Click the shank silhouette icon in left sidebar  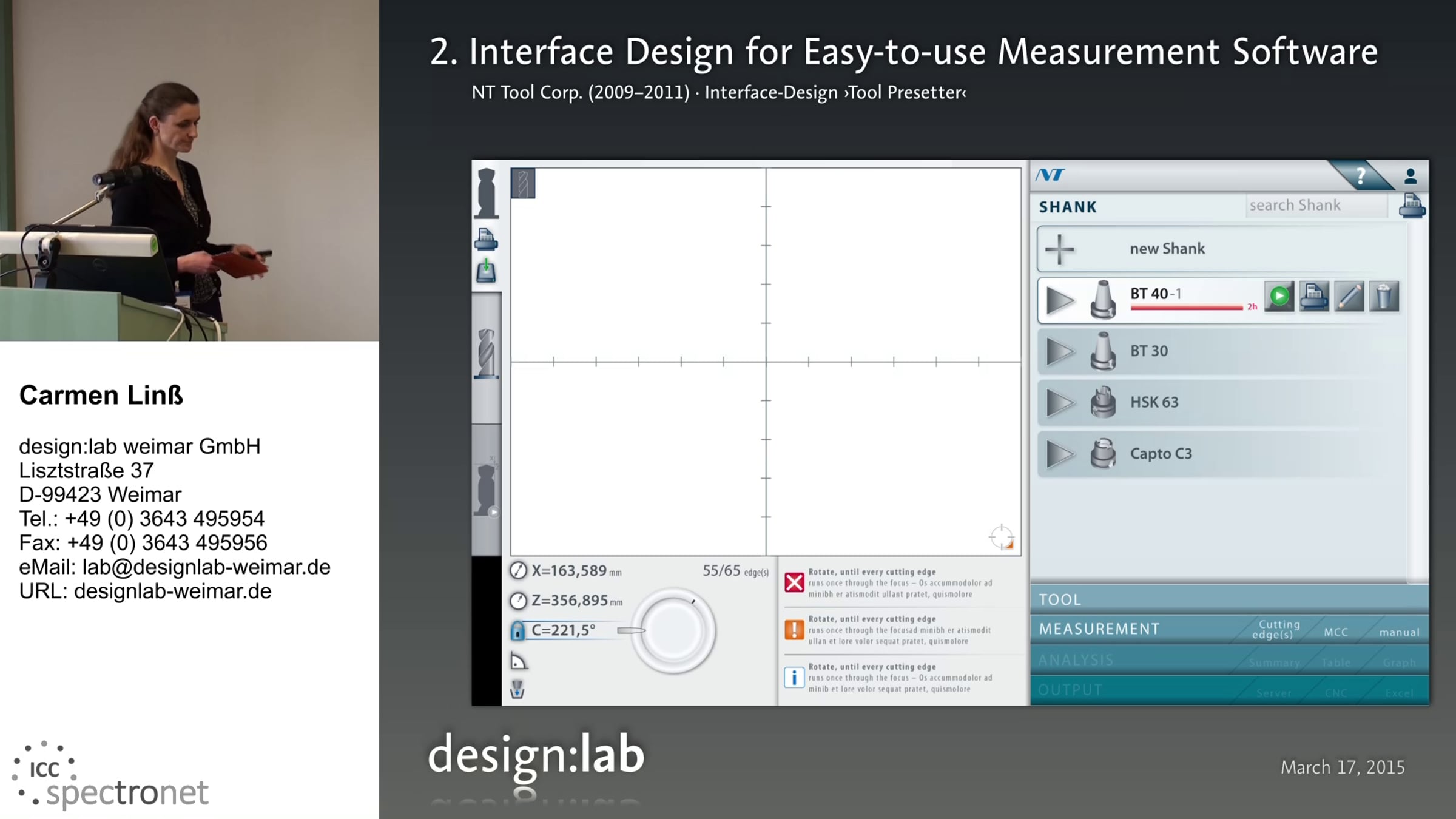pyautogui.click(x=487, y=194)
